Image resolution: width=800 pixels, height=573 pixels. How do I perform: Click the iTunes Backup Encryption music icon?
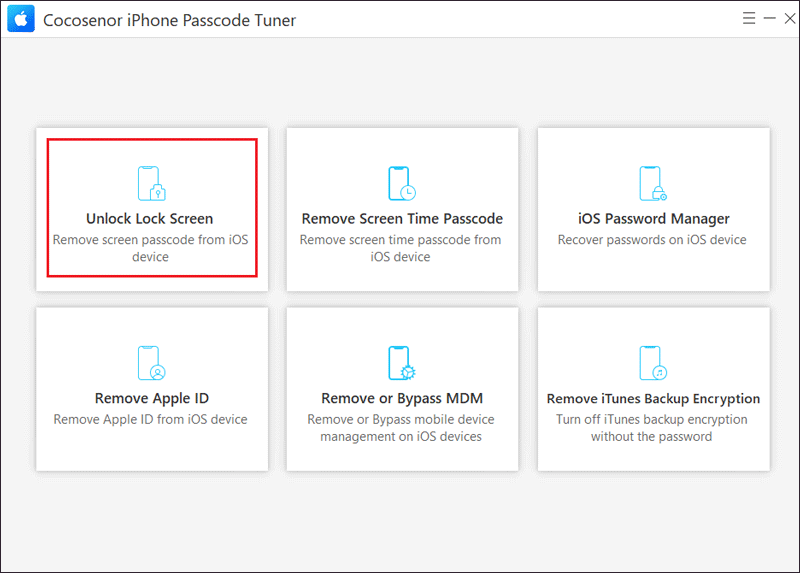(653, 363)
